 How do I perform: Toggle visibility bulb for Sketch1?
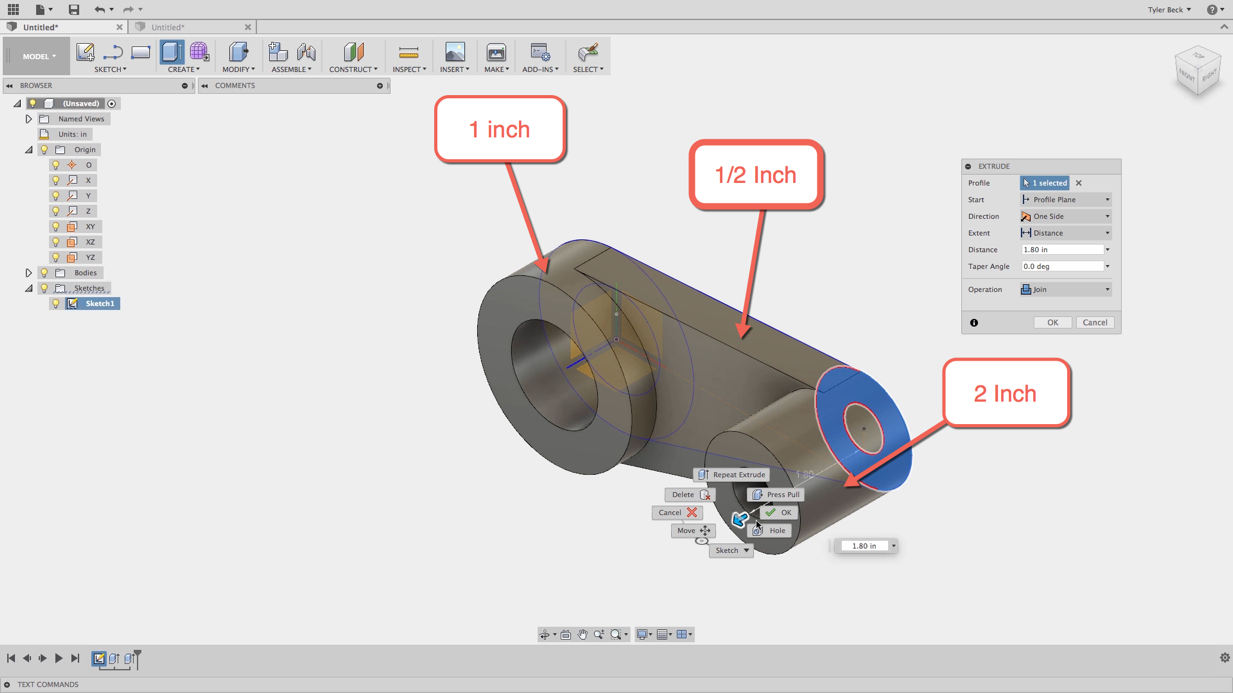point(56,303)
